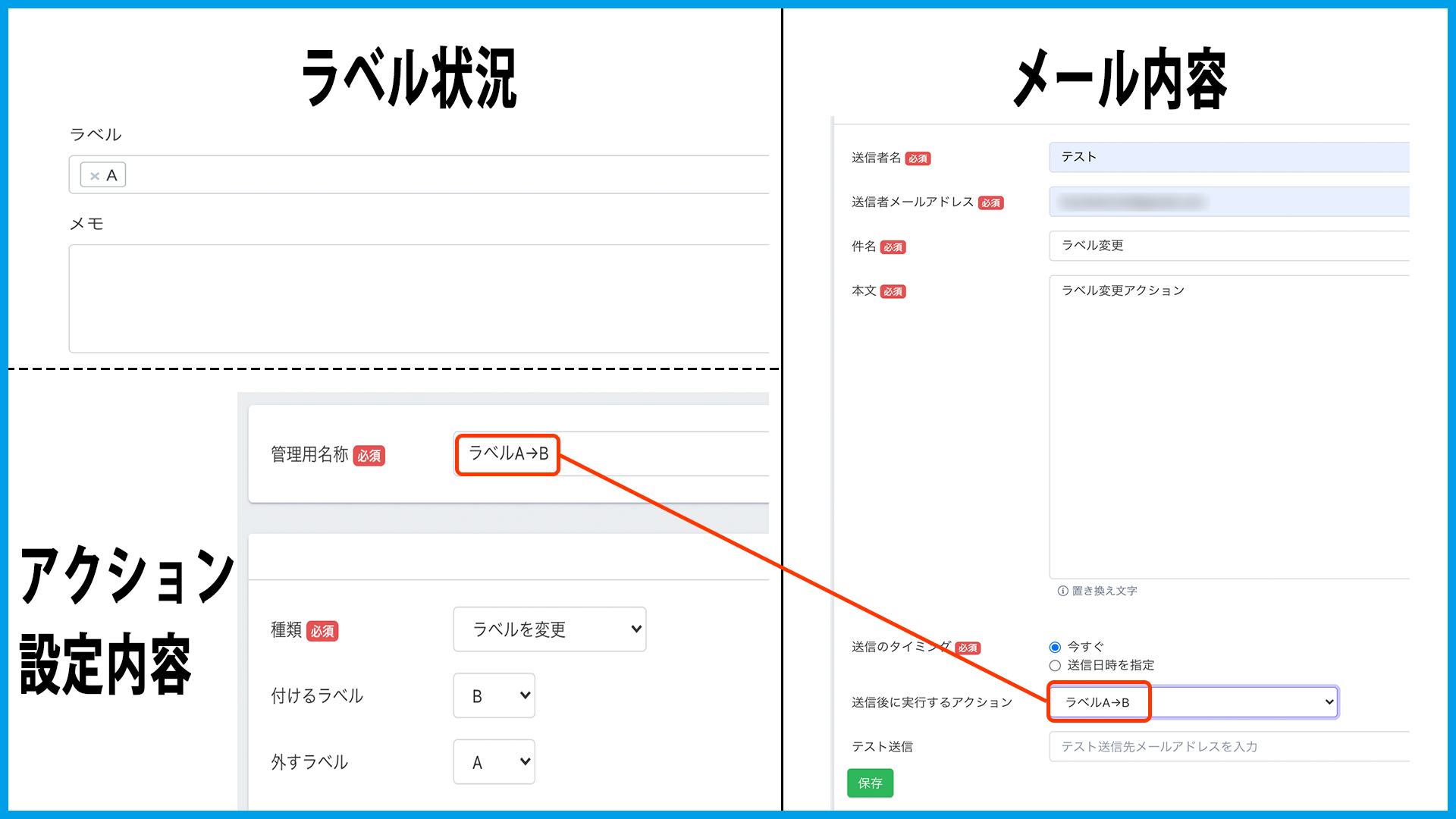1456x819 pixels.
Task: Open the 置き換え文字 link
Action: tap(1104, 591)
